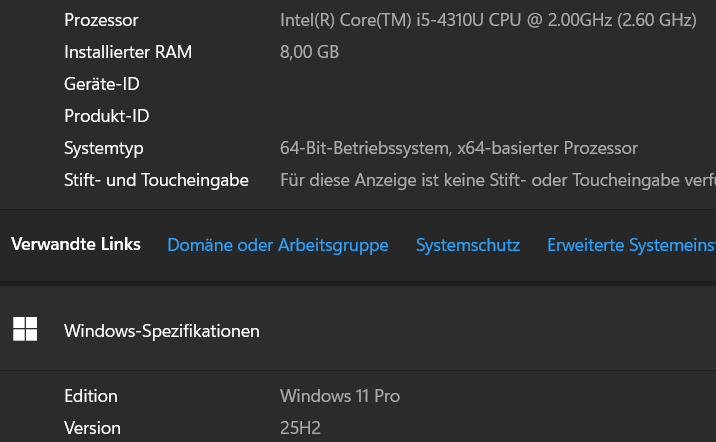Click the Systemtyp label
The image size is (716, 442).
104,148
